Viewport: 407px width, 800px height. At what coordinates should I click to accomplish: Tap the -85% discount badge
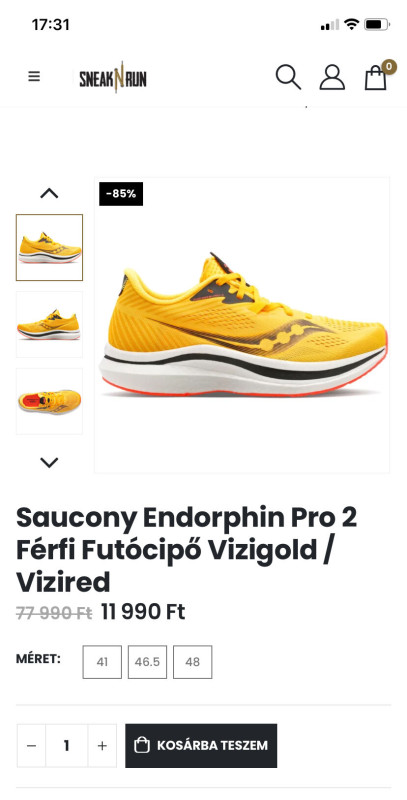[x=121, y=194]
